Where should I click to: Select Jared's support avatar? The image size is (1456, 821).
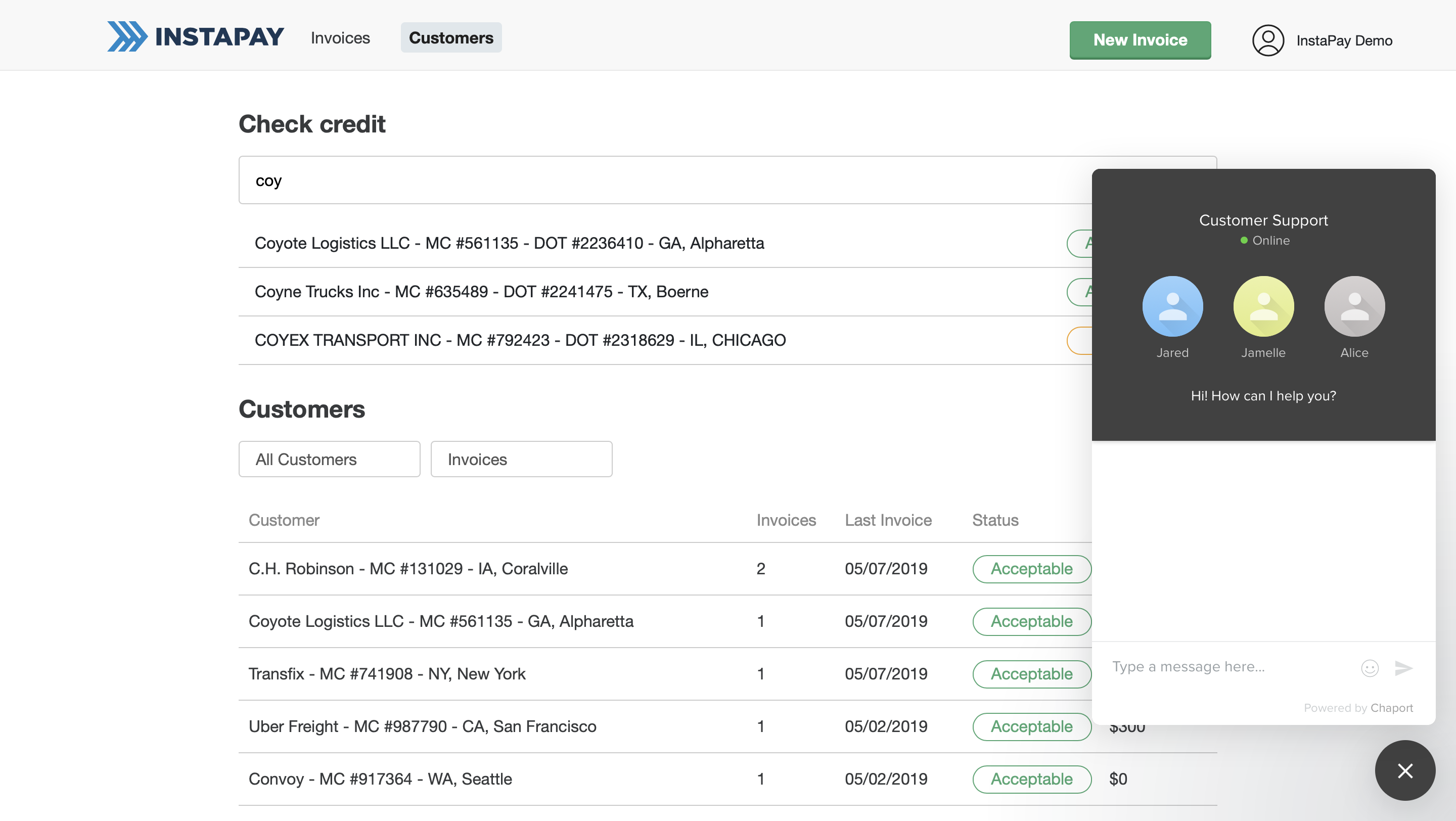(1172, 306)
